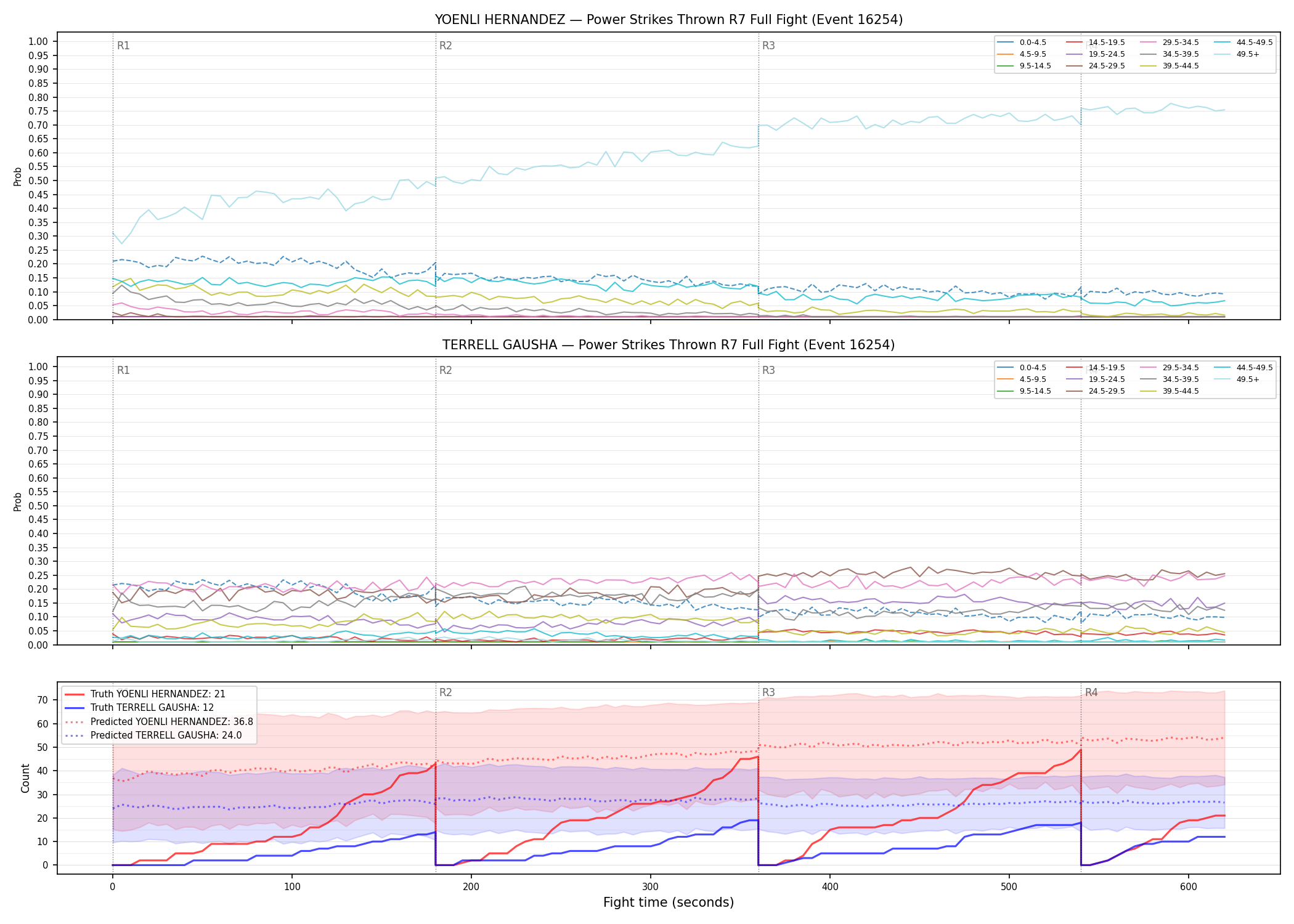Pick the 39.5-44.5 legend entry in Gausha chart

(x=1170, y=391)
